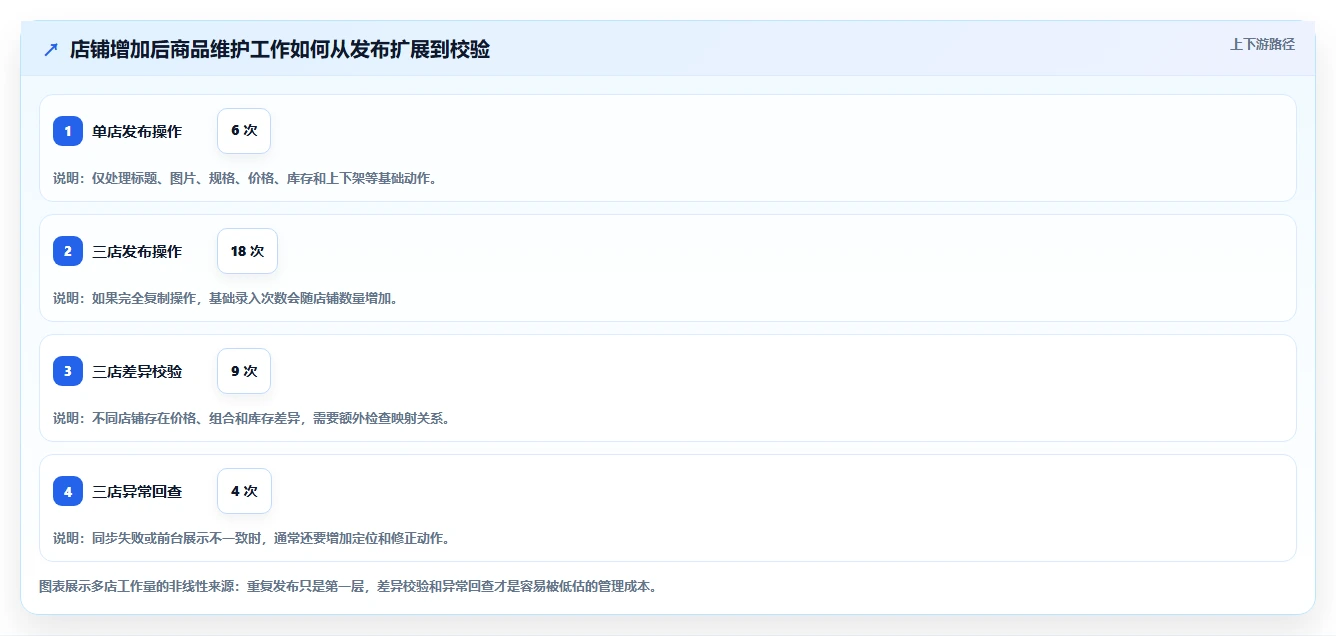Click the 三店异常回查 step label
1336x636 pixels.
(x=137, y=491)
